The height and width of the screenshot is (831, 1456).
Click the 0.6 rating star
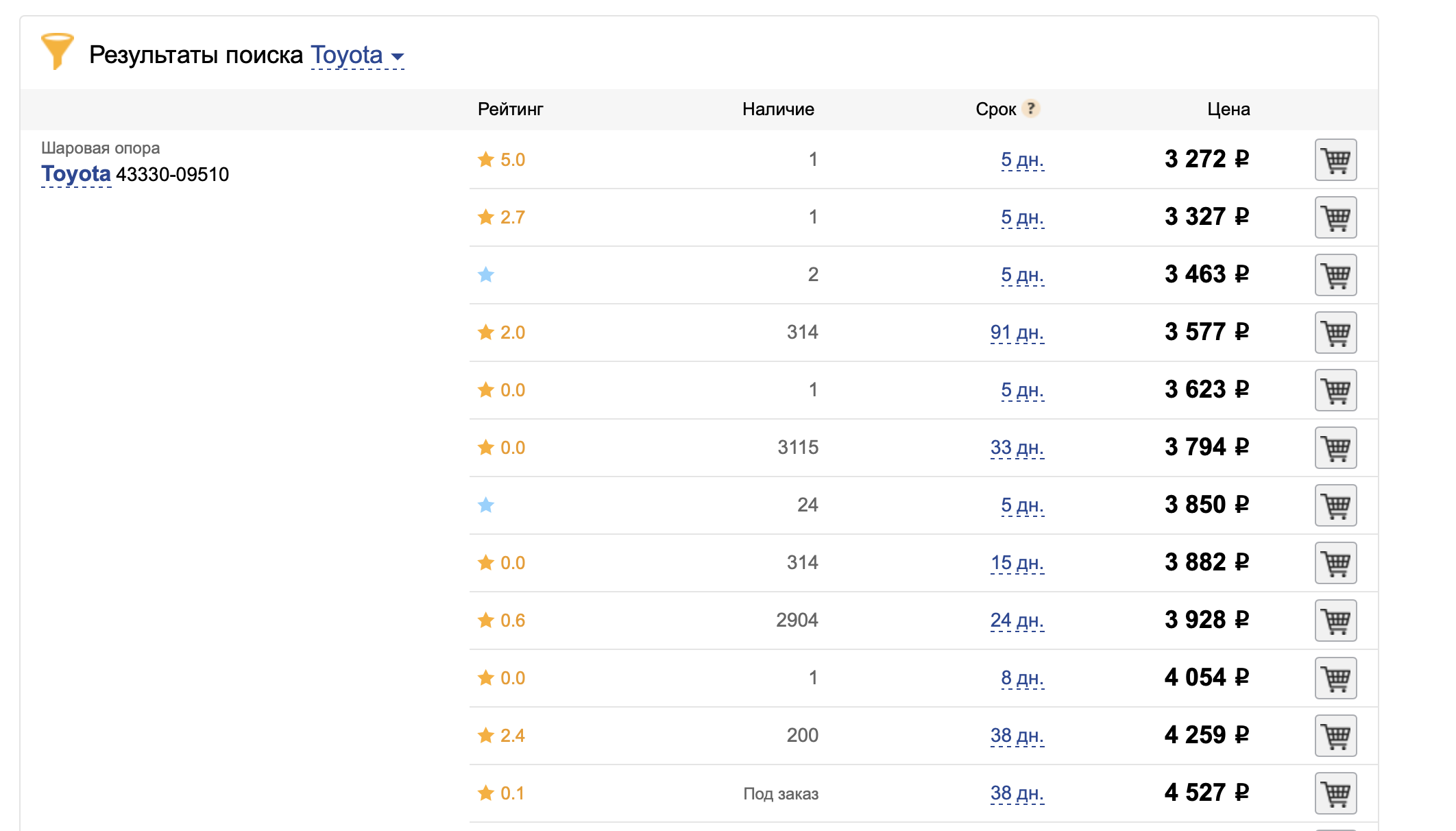coord(486,620)
